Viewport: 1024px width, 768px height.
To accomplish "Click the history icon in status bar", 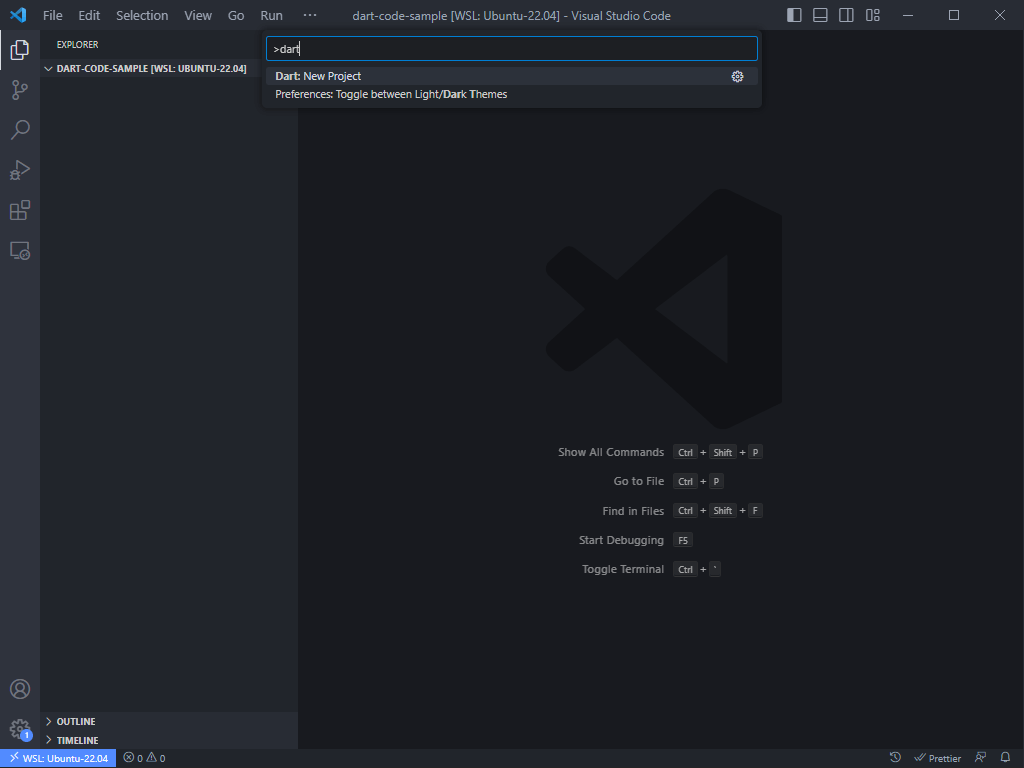I will pyautogui.click(x=895, y=758).
